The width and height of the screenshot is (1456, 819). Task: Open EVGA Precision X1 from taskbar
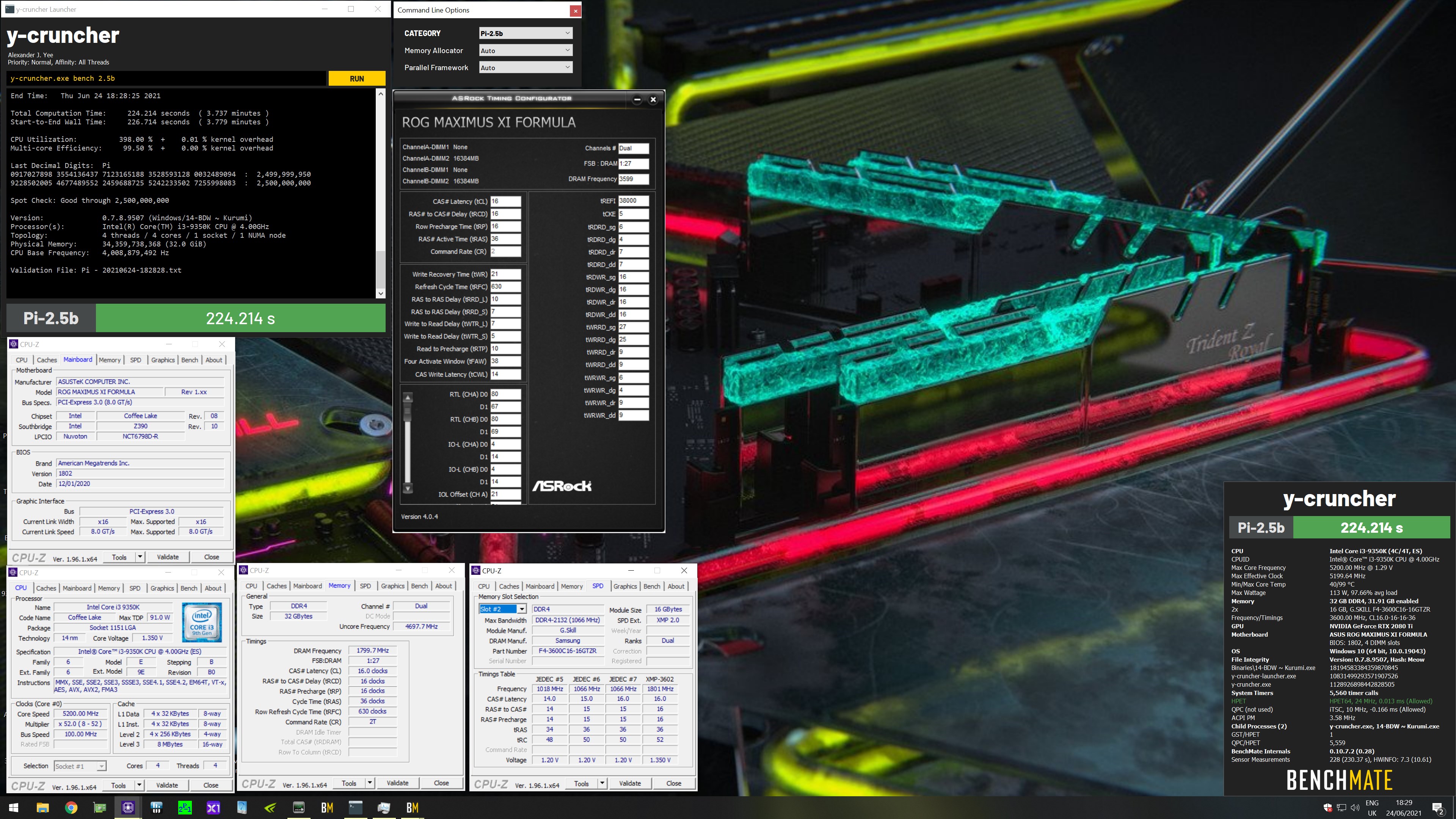[x=213, y=808]
